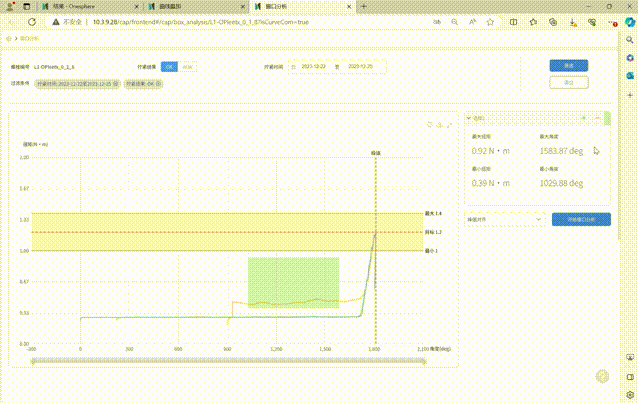Viewport: 638px width, 403px height.
Task: Click the start date field 2023-12-22
Action: click(x=313, y=66)
